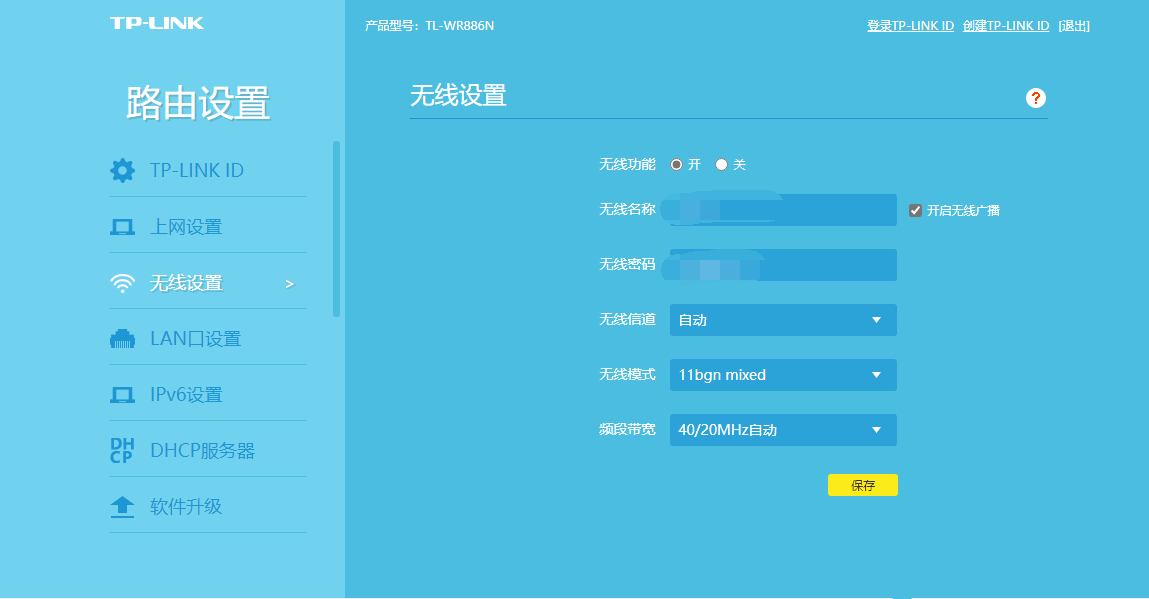Click the IPv6设置 icon in the sidebar
This screenshot has width=1149, height=599.
point(122,393)
